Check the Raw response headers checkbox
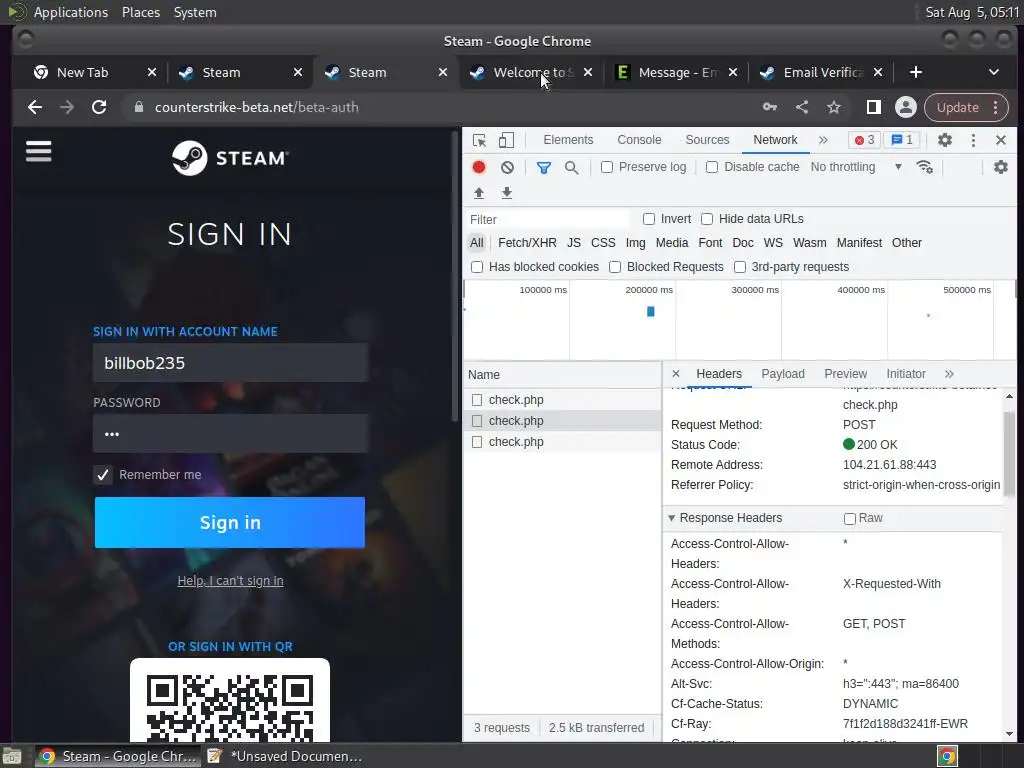 tap(850, 519)
